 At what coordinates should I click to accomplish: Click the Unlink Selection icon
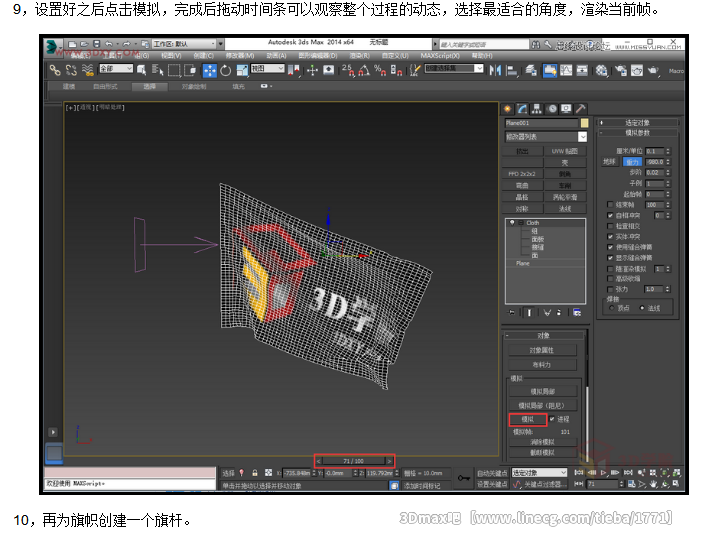[x=71, y=70]
